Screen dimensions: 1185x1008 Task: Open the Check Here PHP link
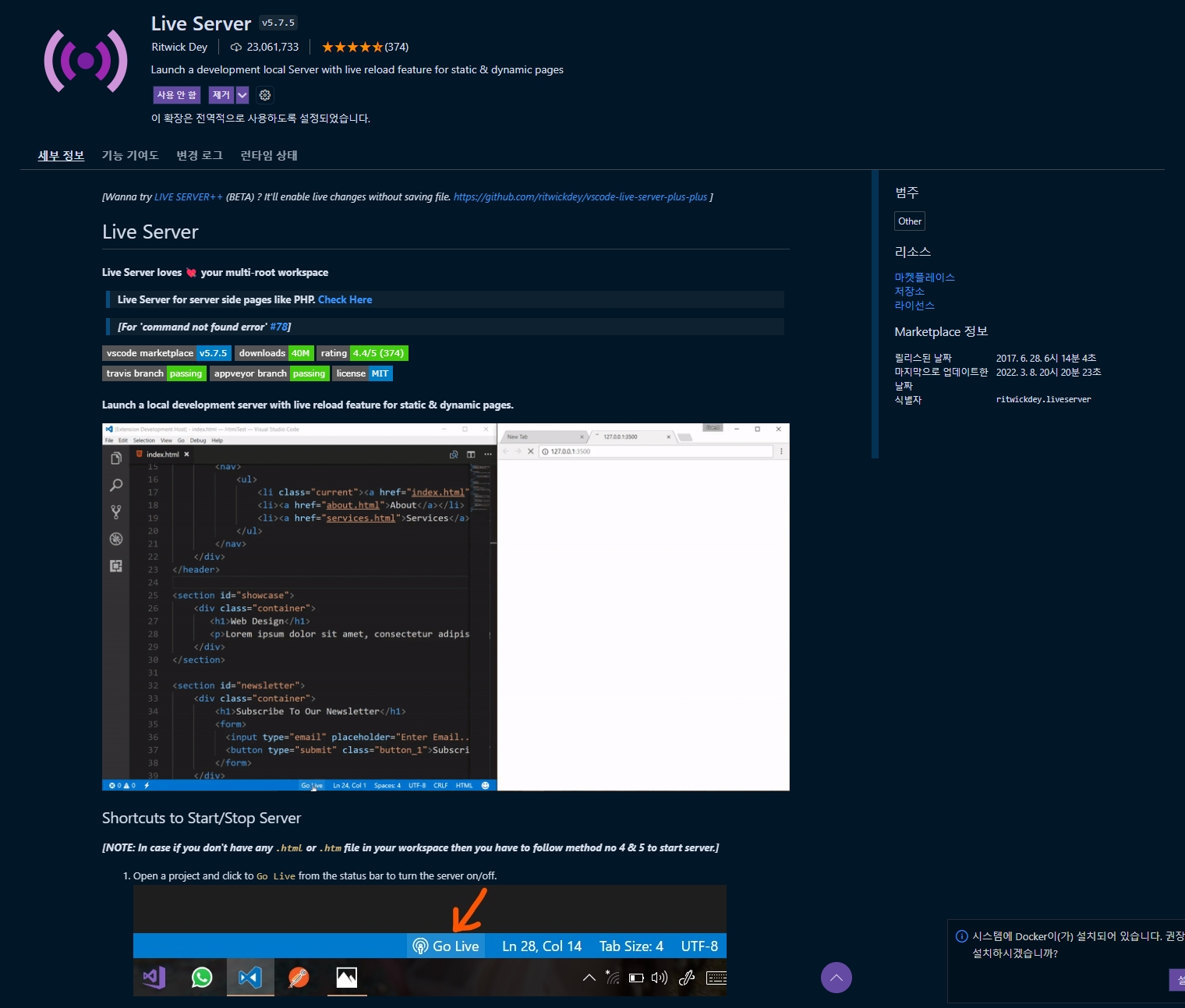click(x=345, y=299)
